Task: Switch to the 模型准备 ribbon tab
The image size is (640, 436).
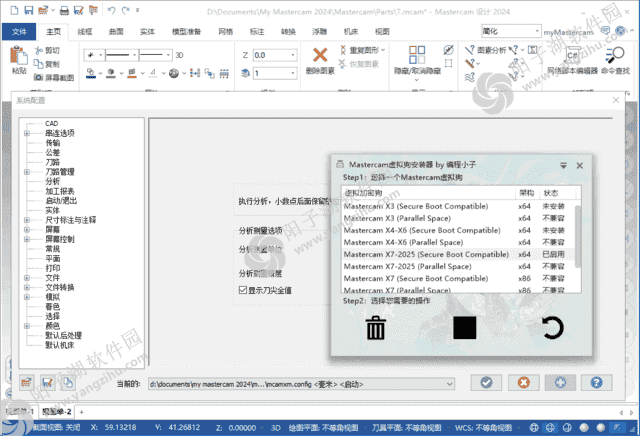Action: point(186,31)
